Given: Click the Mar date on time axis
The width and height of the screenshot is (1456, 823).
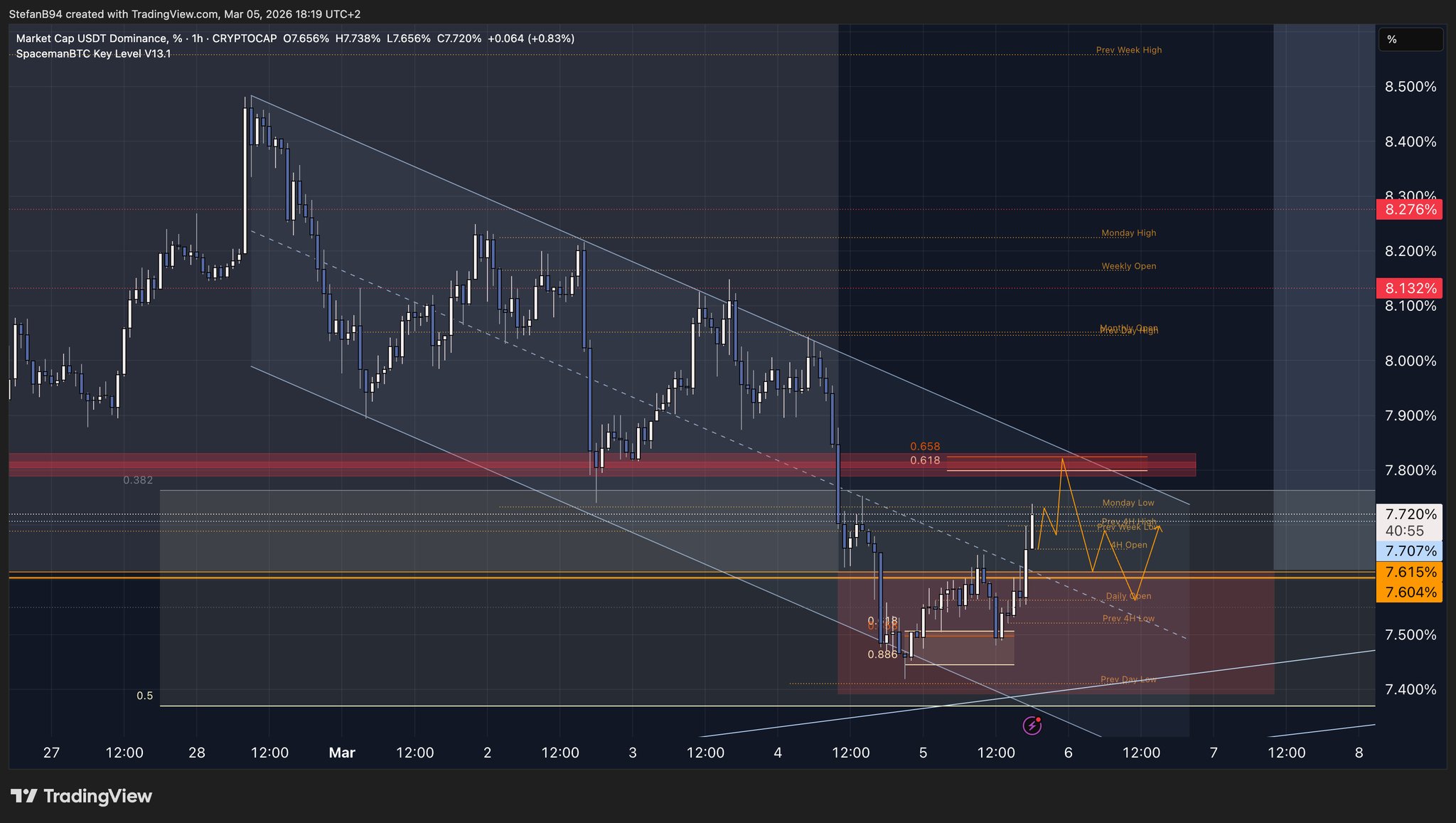Looking at the screenshot, I should point(342,753).
